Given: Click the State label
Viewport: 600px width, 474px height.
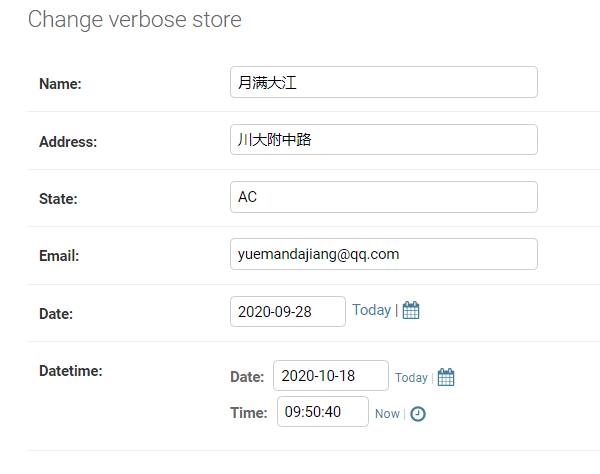Looking at the screenshot, I should pos(58,199).
